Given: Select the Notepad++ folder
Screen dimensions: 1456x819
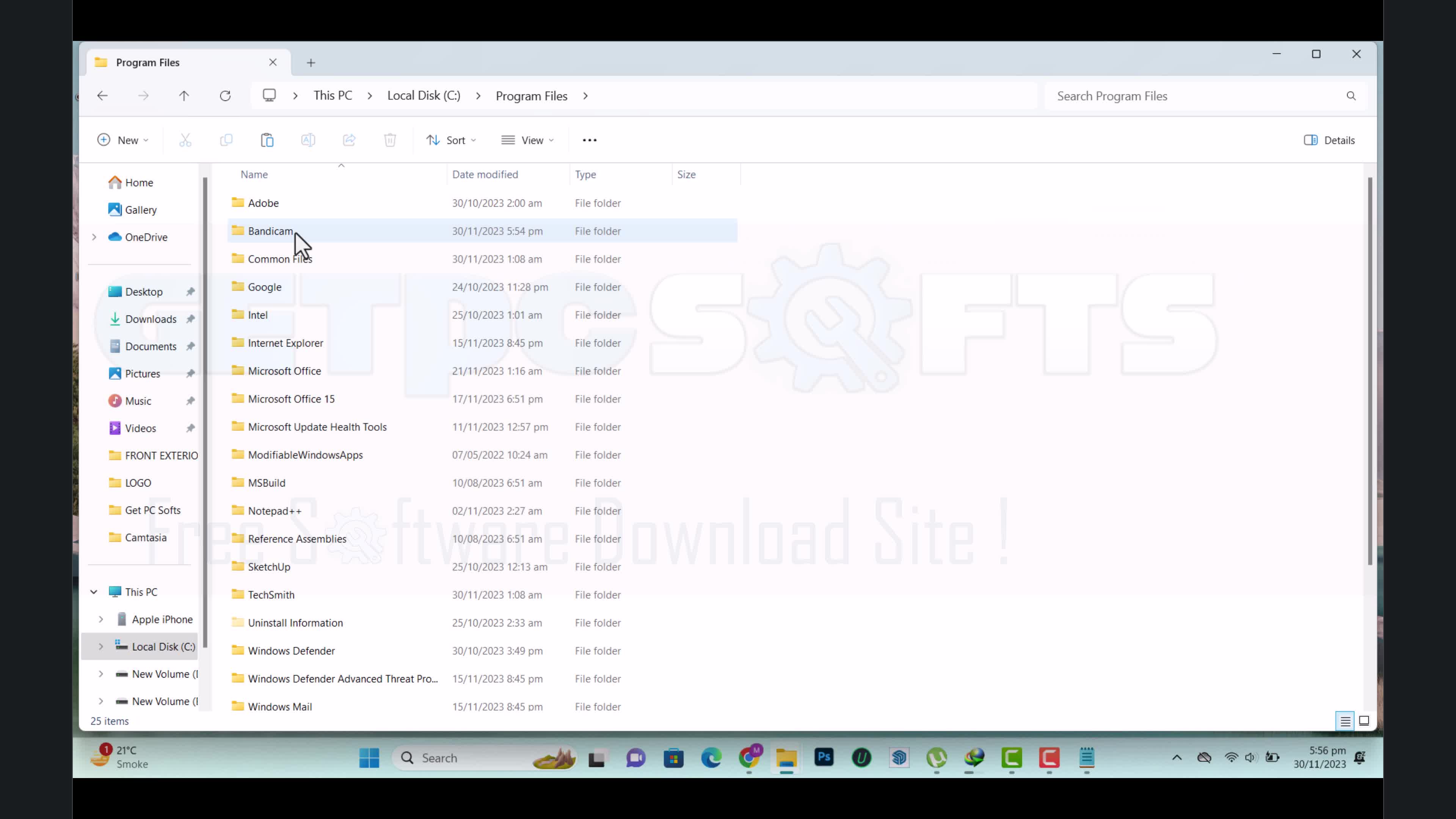Looking at the screenshot, I should point(483,511).
